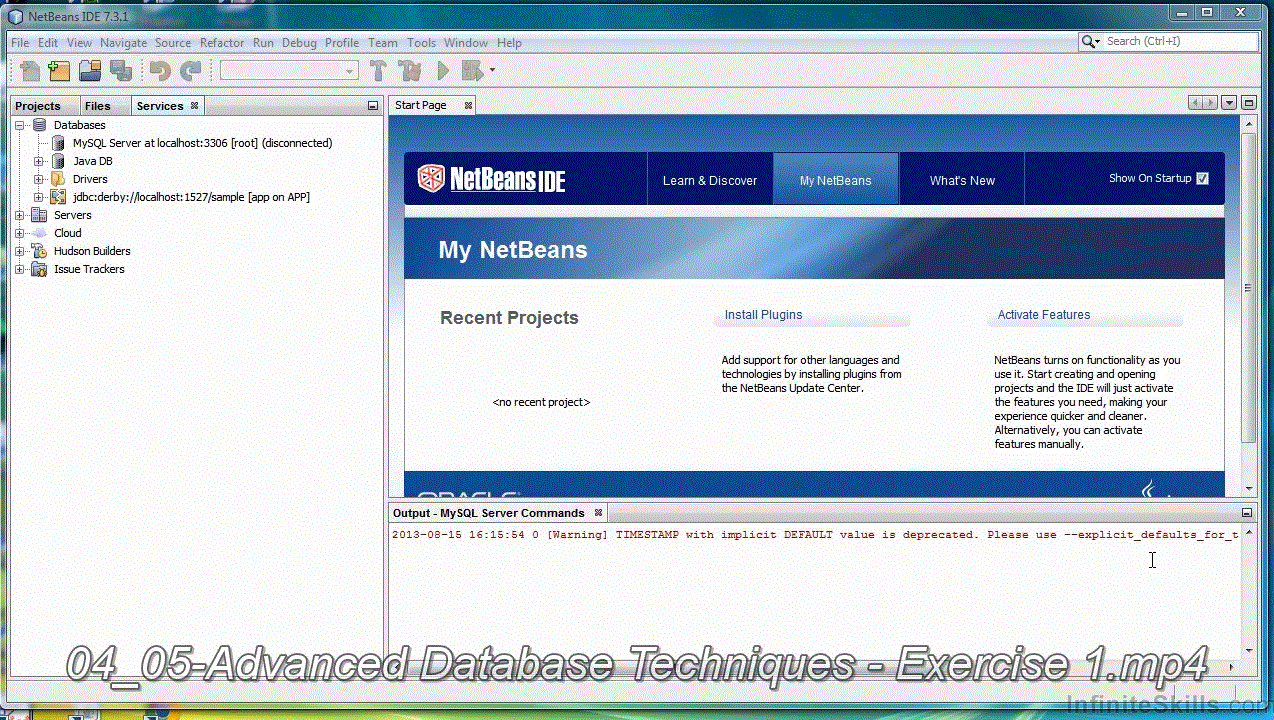The height and width of the screenshot is (720, 1274).
Task: Expand the Servers tree node
Action: click(x=20, y=215)
